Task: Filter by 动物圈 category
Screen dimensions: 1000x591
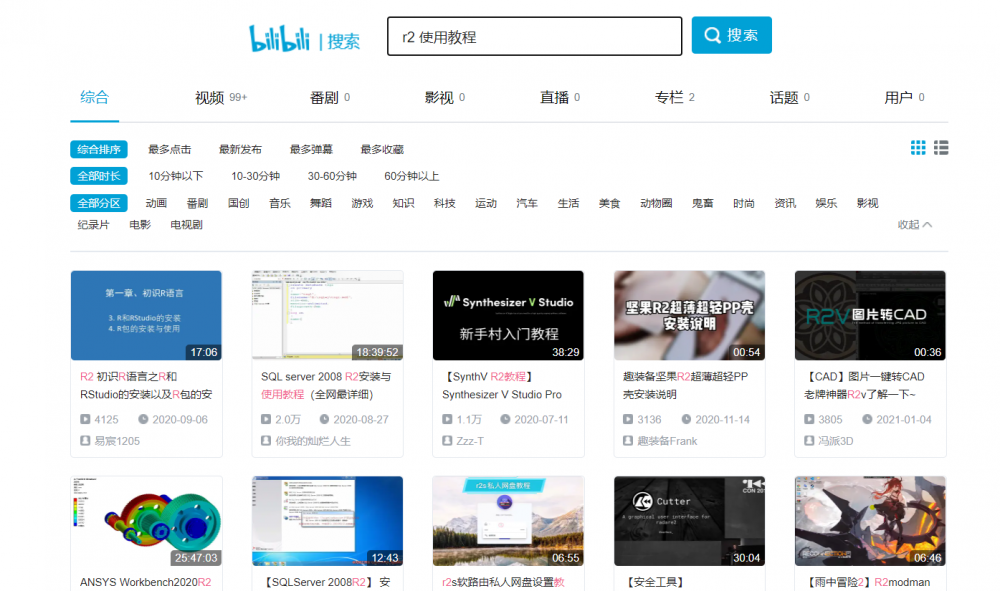Action: tap(656, 203)
